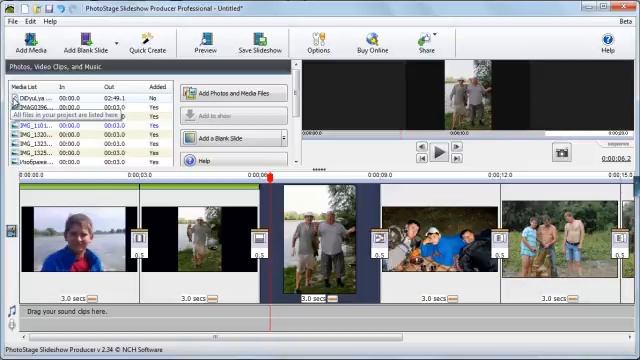Viewport: 640px width, 360px height.
Task: Select the second slide thumbnail of the two men
Action: coord(200,239)
